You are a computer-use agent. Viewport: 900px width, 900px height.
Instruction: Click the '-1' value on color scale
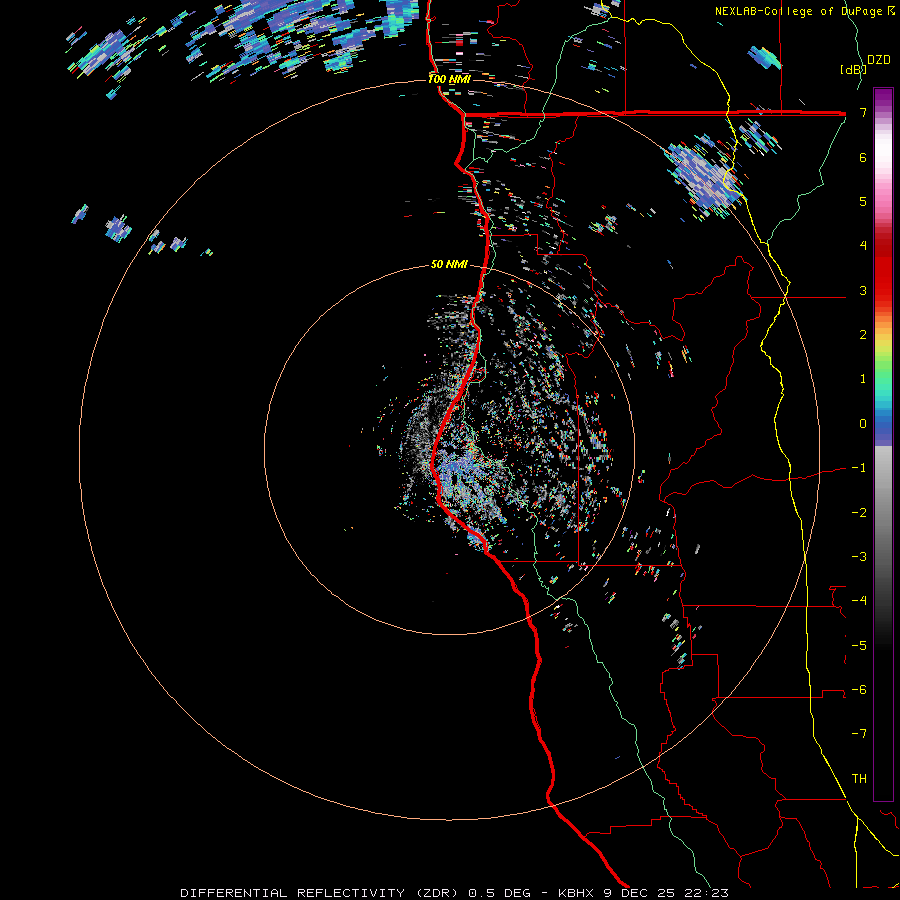pos(859,468)
